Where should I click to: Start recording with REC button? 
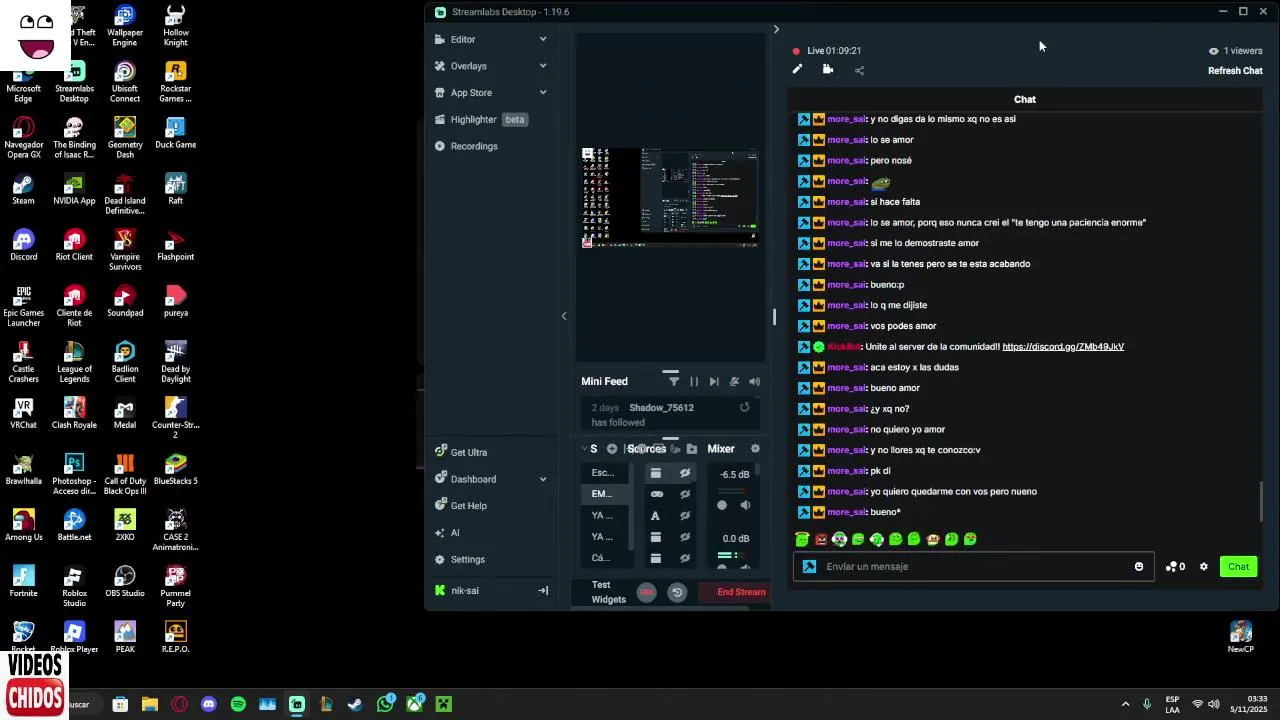(647, 592)
